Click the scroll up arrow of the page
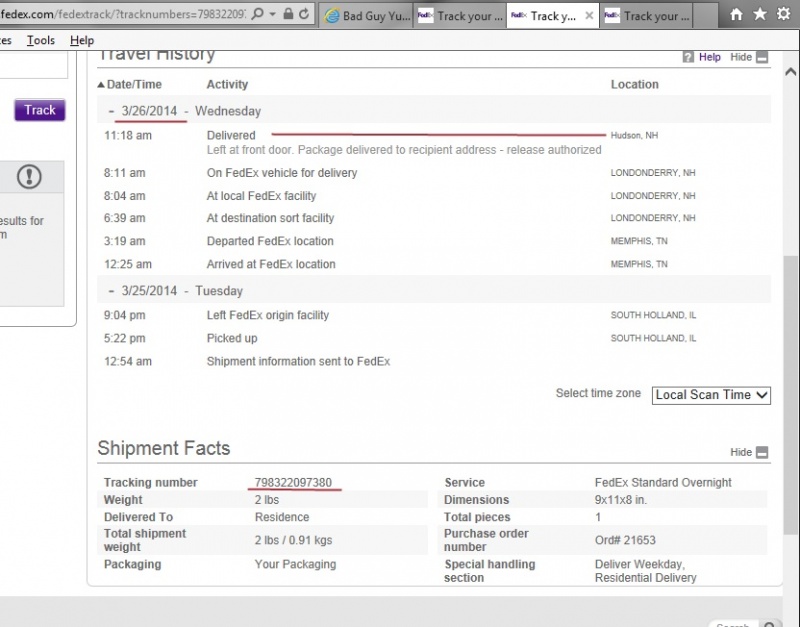 [x=791, y=72]
